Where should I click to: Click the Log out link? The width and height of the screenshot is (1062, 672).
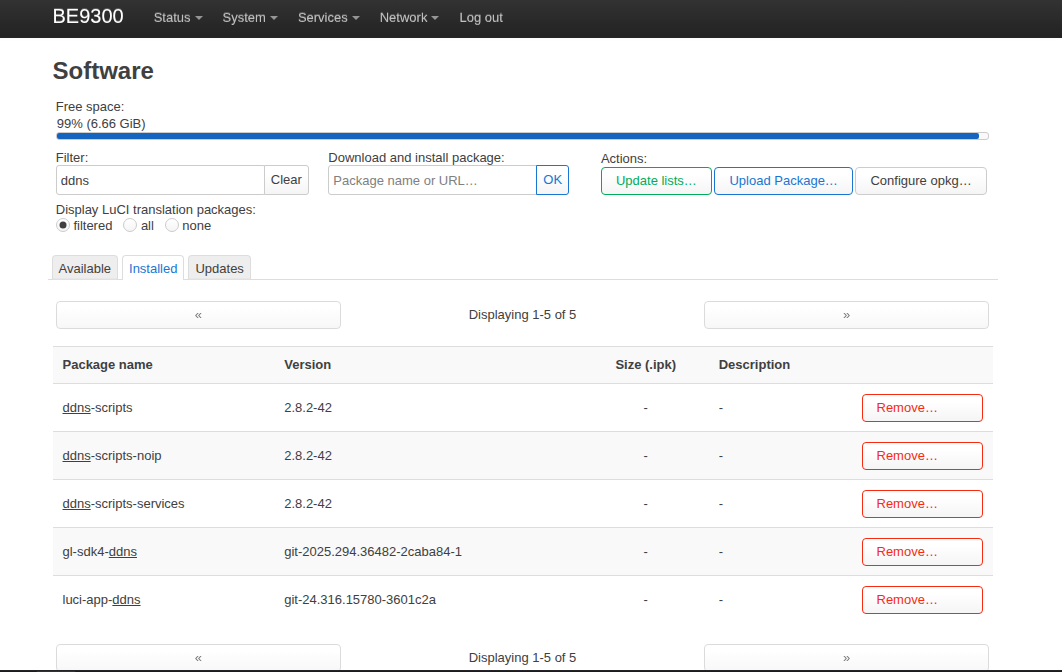(481, 18)
